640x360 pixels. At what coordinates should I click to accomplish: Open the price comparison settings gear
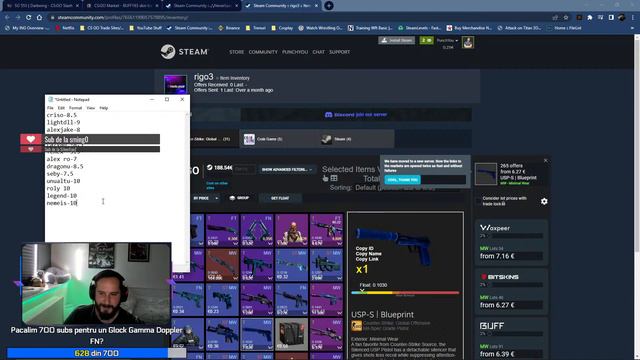click(x=544, y=201)
